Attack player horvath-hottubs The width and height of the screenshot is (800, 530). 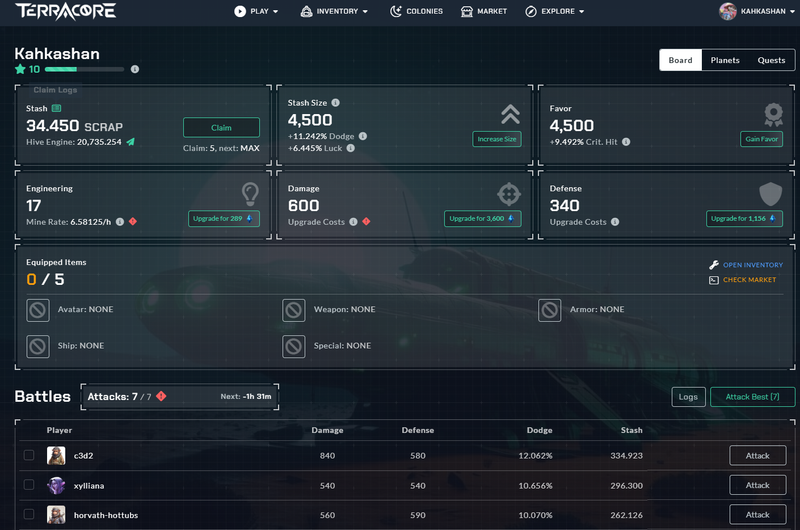tap(758, 515)
